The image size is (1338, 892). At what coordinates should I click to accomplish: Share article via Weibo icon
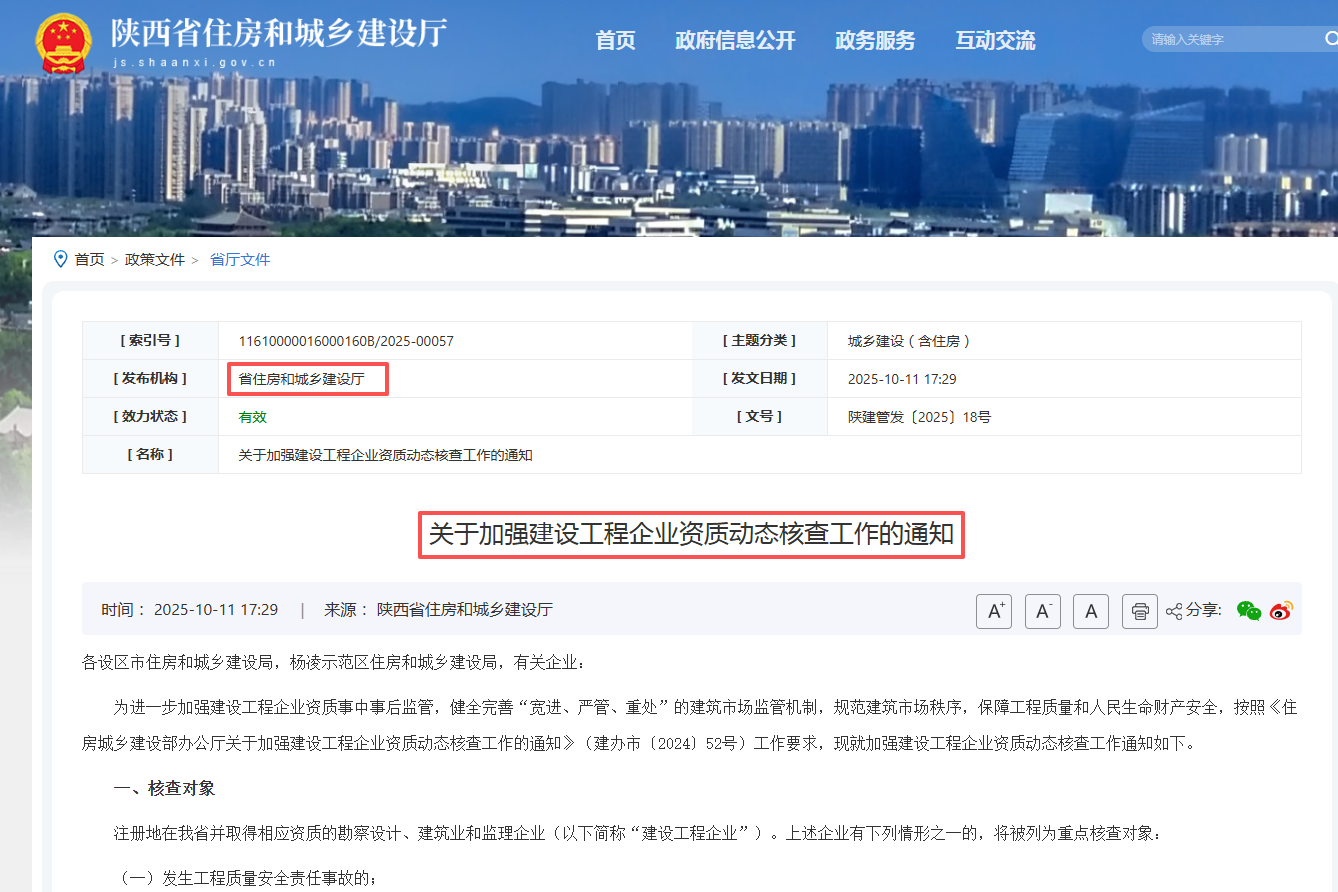click(1281, 611)
